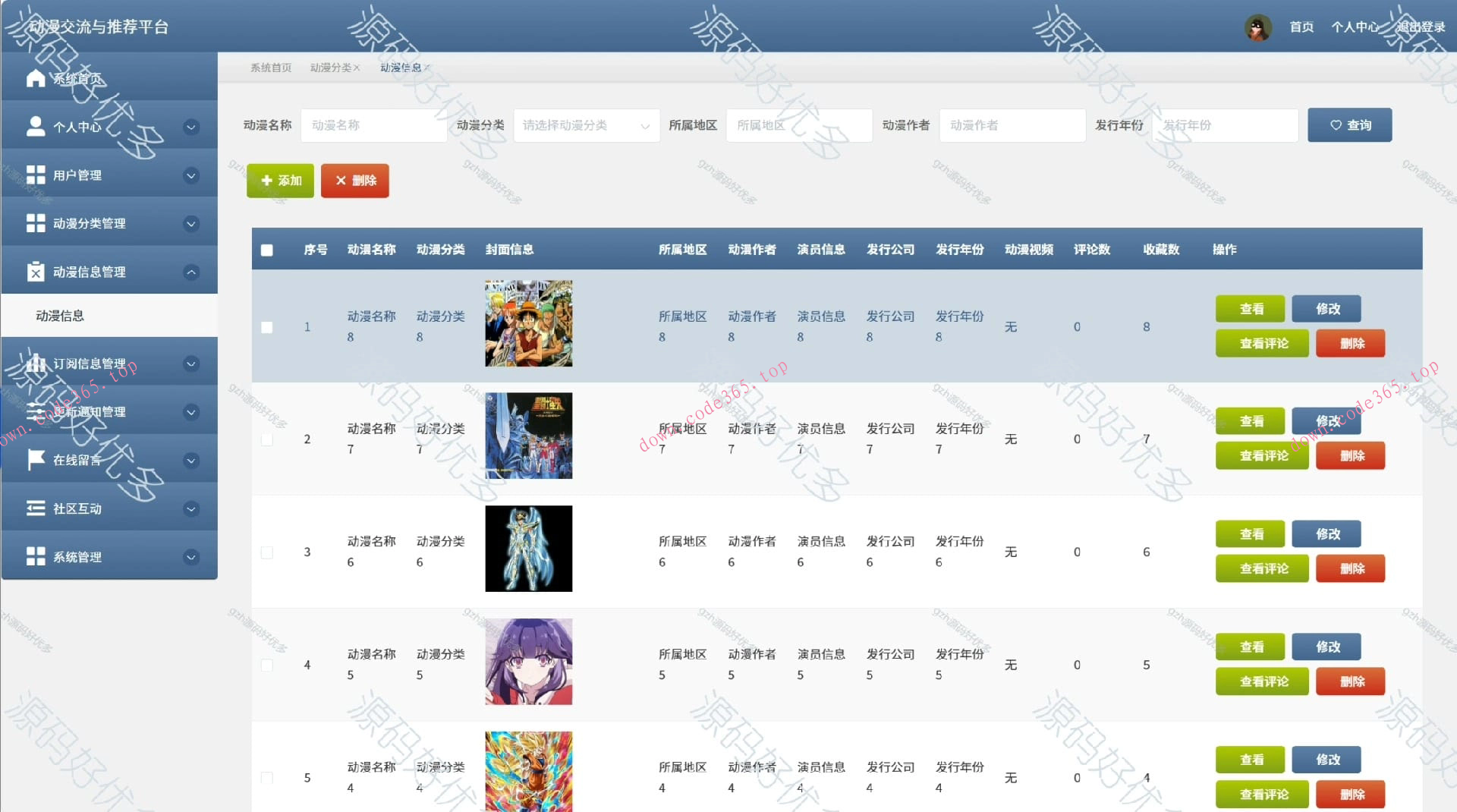Screen dimensions: 1457x812
Task: Select the 系统首页 home icon in sidebar
Action: 35,77
